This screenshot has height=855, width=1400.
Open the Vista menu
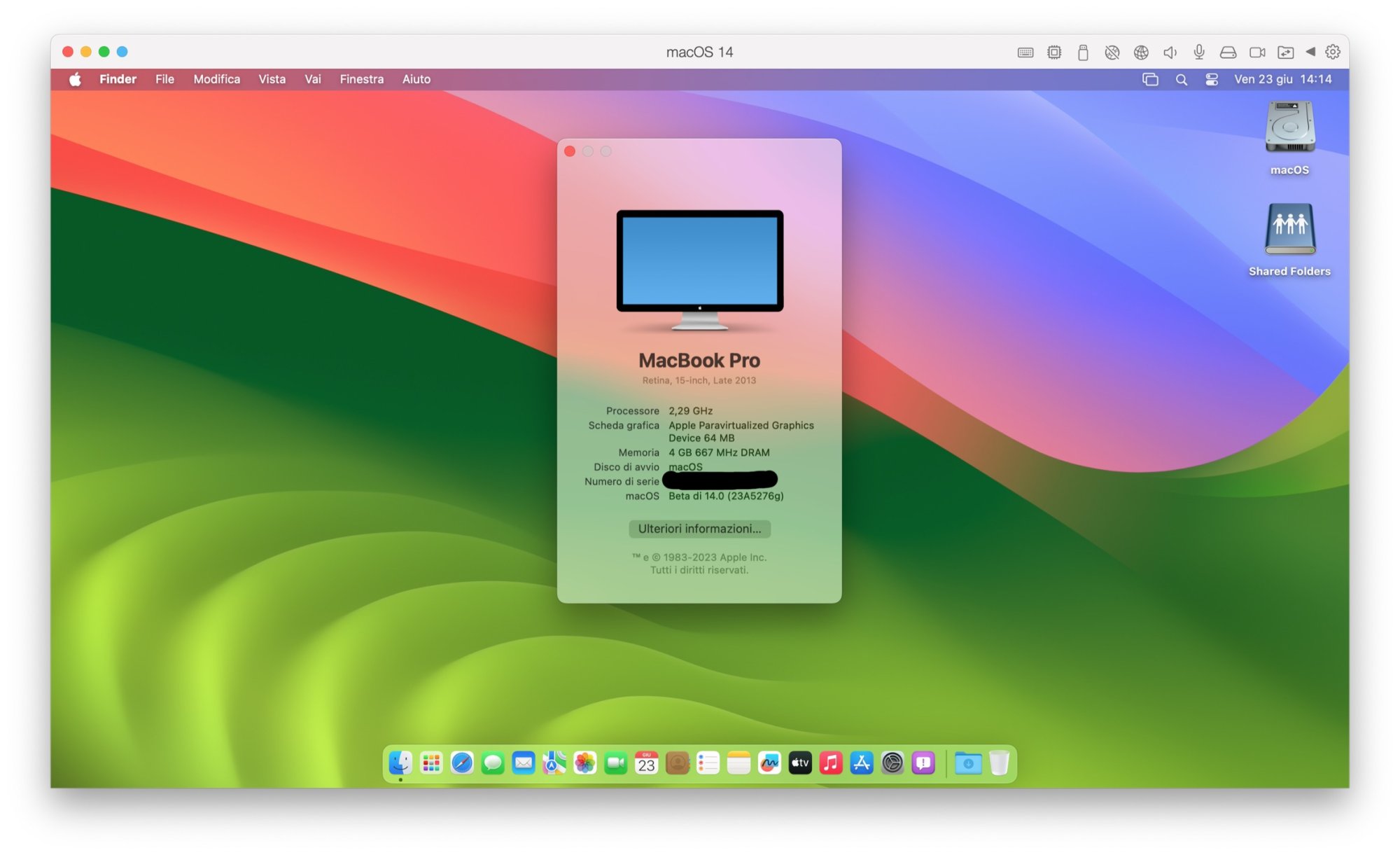point(272,79)
